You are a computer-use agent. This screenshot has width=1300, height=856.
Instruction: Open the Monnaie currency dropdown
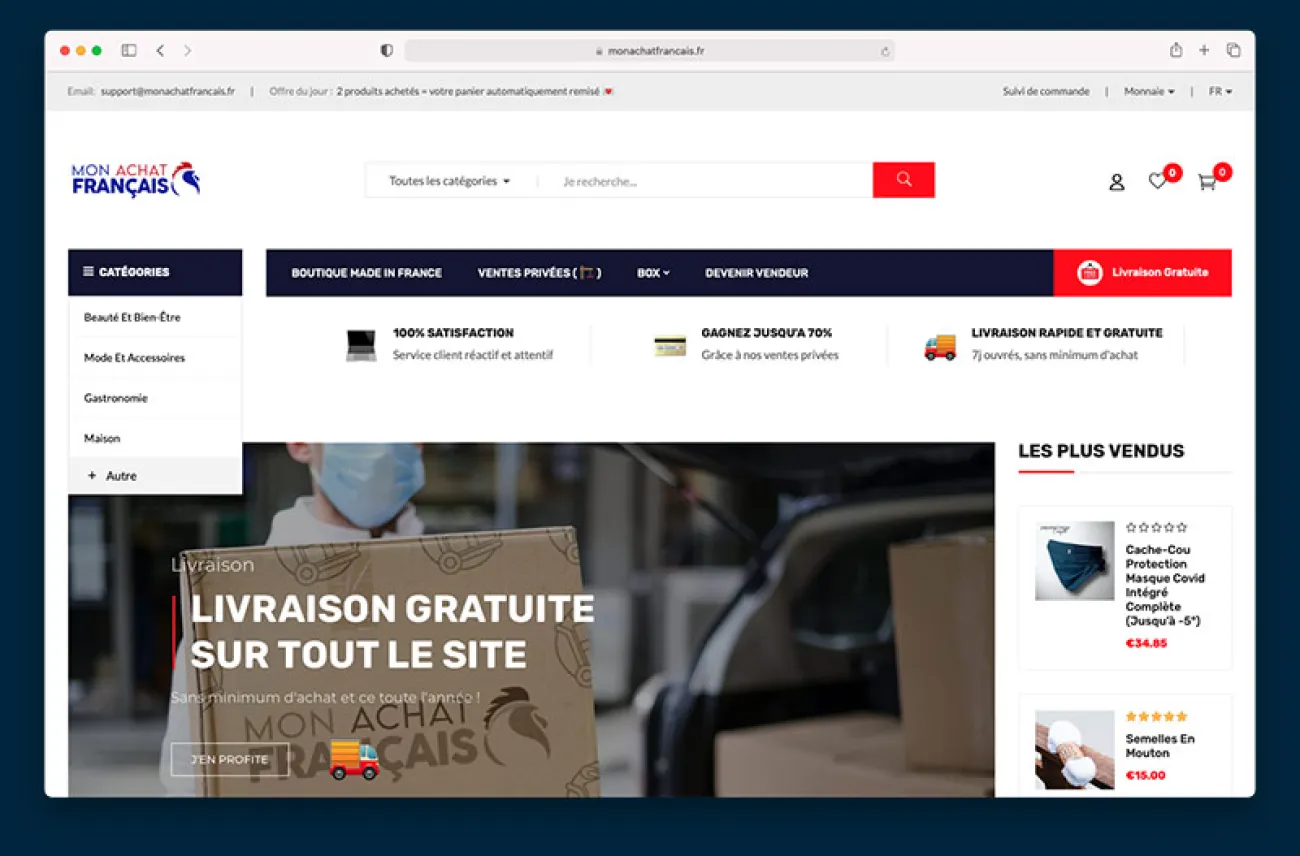tap(1149, 91)
